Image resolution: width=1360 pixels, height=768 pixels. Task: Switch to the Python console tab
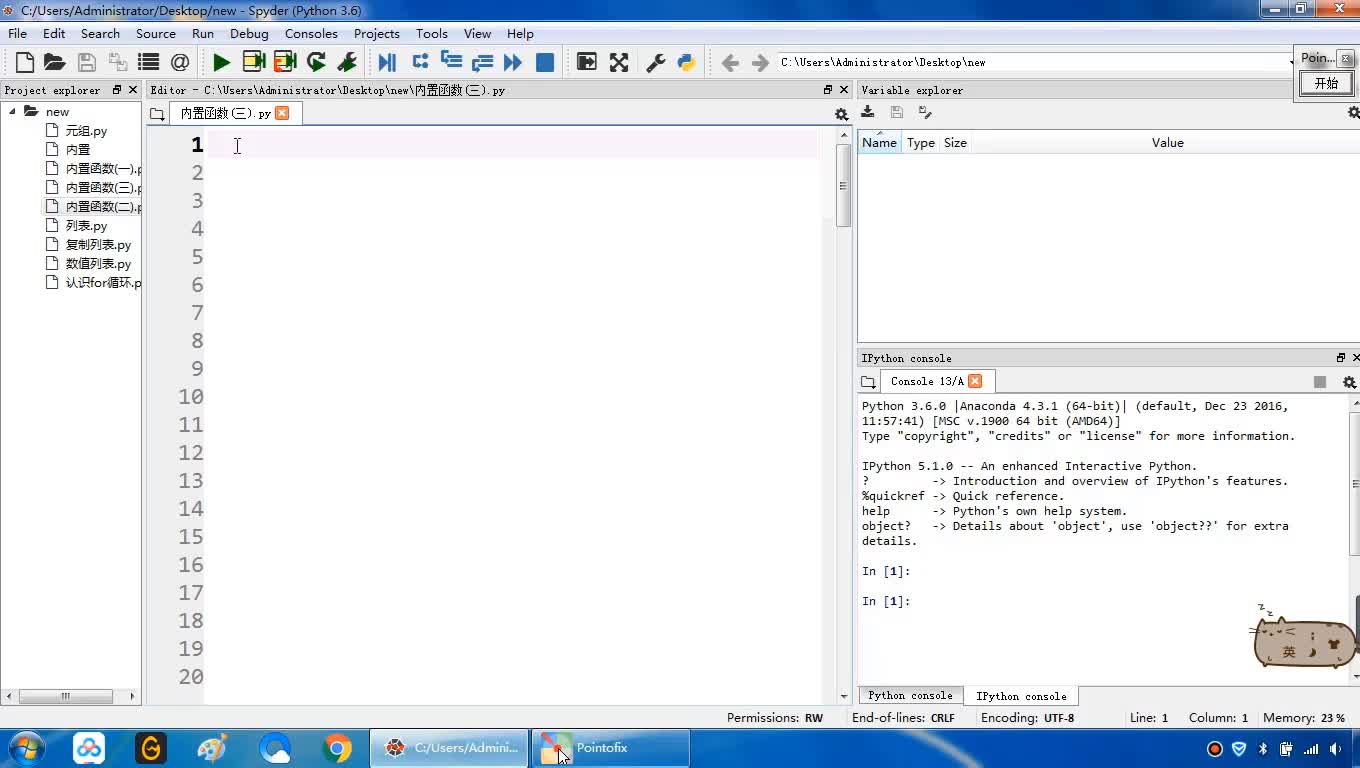[910, 695]
